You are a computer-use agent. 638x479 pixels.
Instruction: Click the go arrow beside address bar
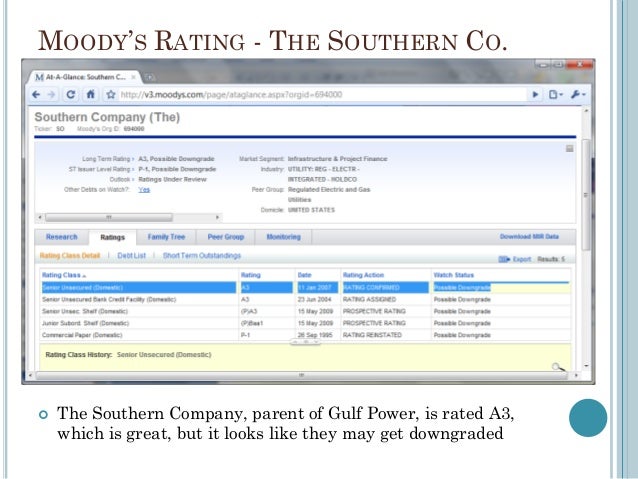(535, 94)
